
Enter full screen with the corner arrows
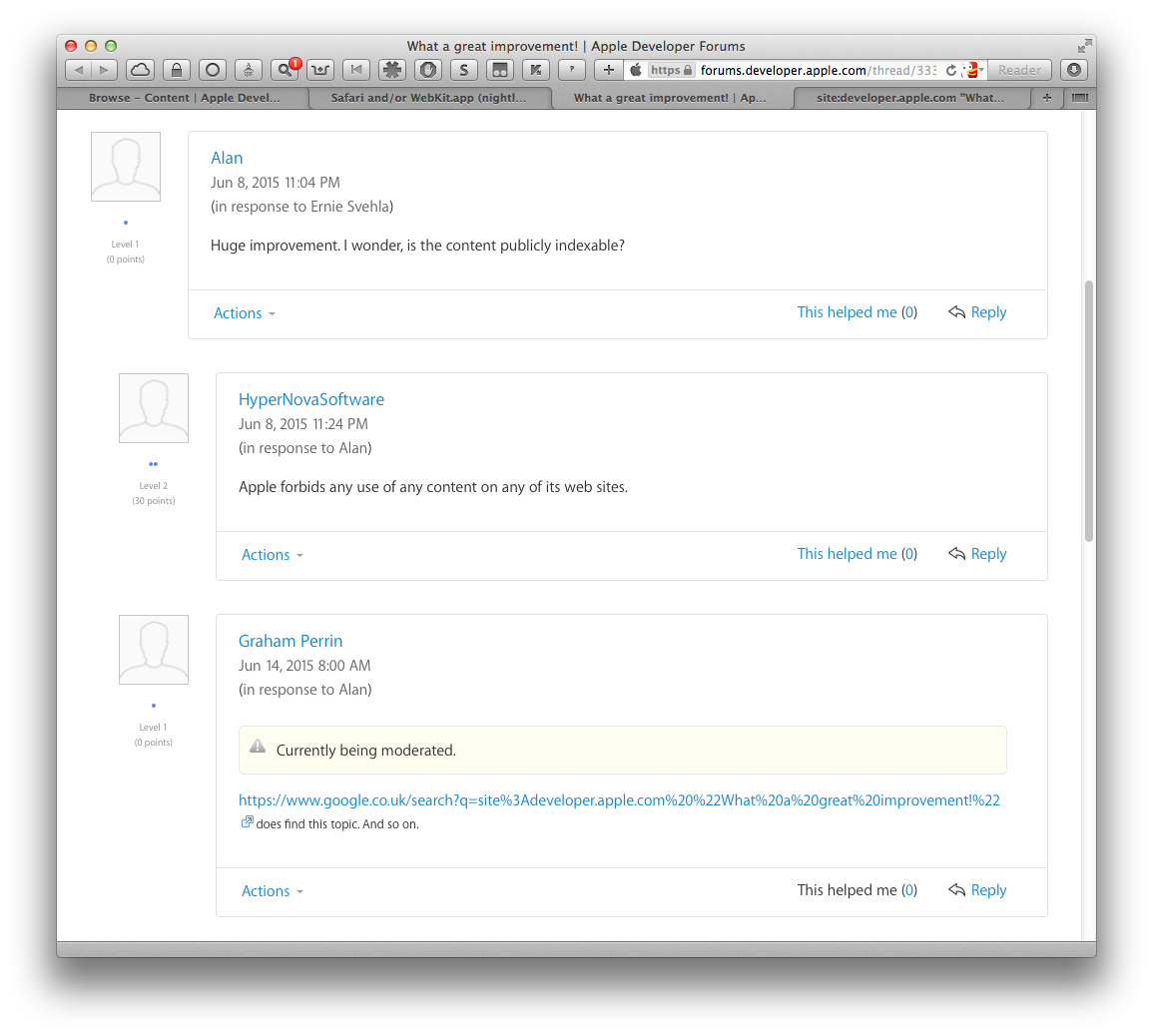pyautogui.click(x=1084, y=46)
